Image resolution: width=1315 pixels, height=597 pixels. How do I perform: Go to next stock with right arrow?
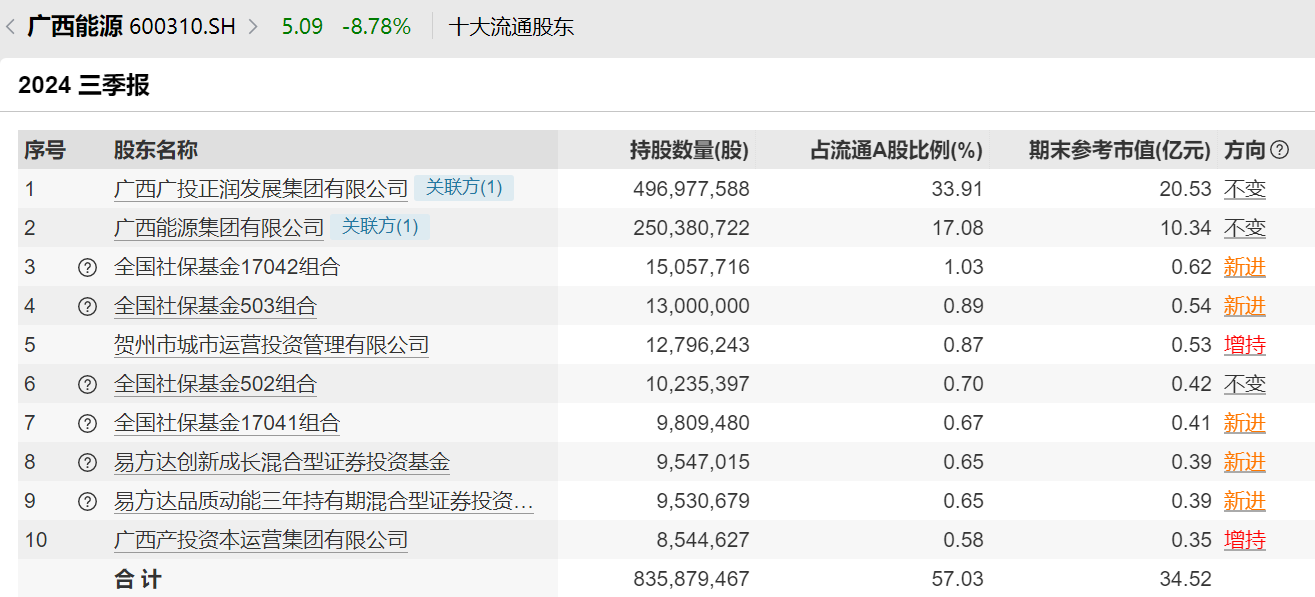click(x=253, y=27)
